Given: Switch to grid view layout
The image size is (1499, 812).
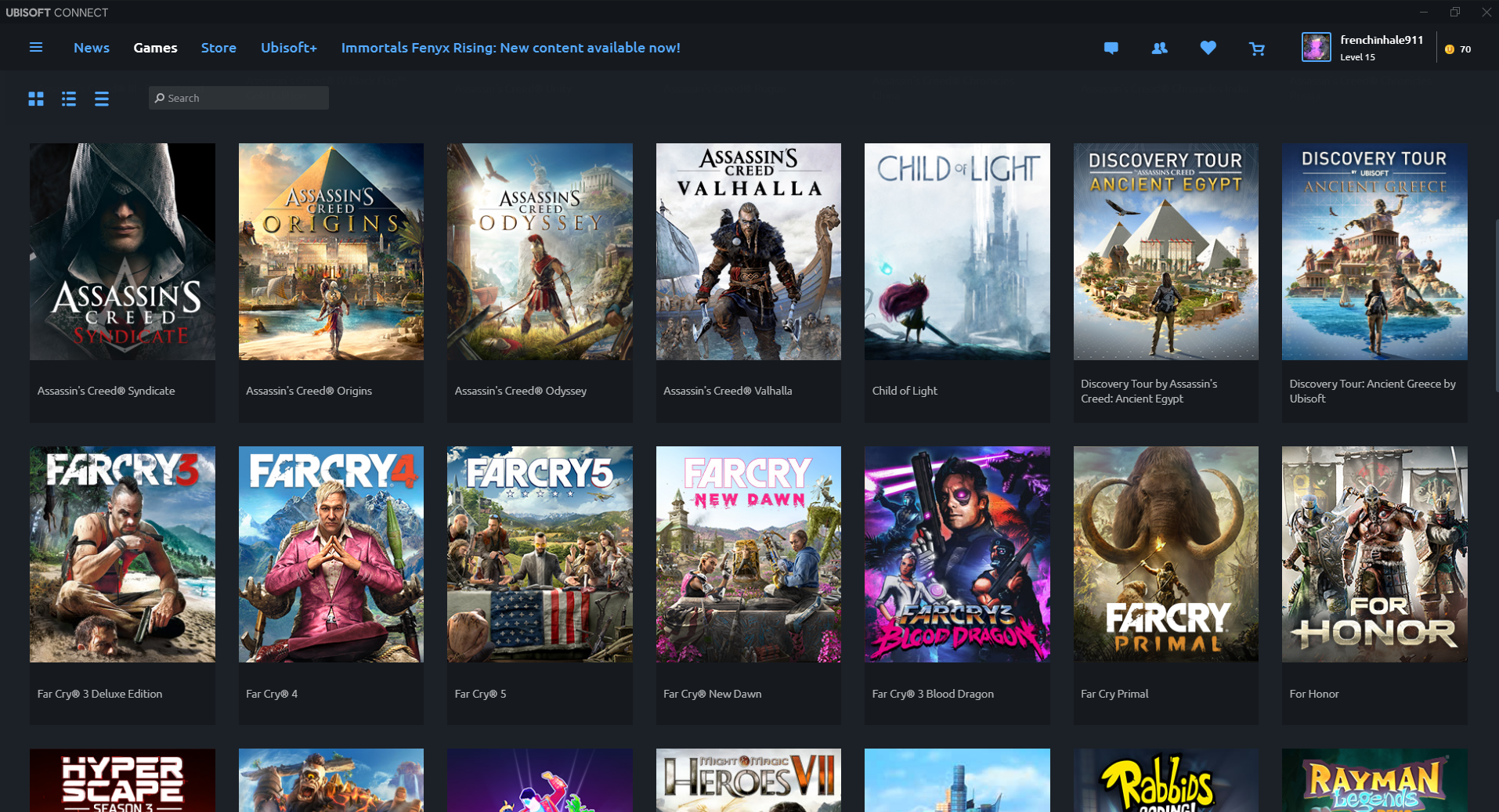Looking at the screenshot, I should (36, 99).
